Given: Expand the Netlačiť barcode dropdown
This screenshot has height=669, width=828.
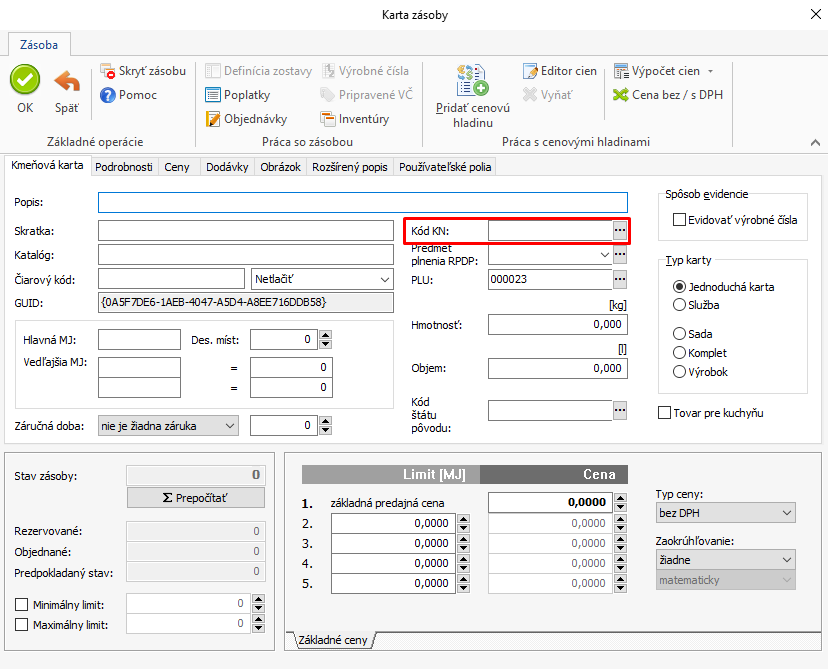Looking at the screenshot, I should point(322,279).
